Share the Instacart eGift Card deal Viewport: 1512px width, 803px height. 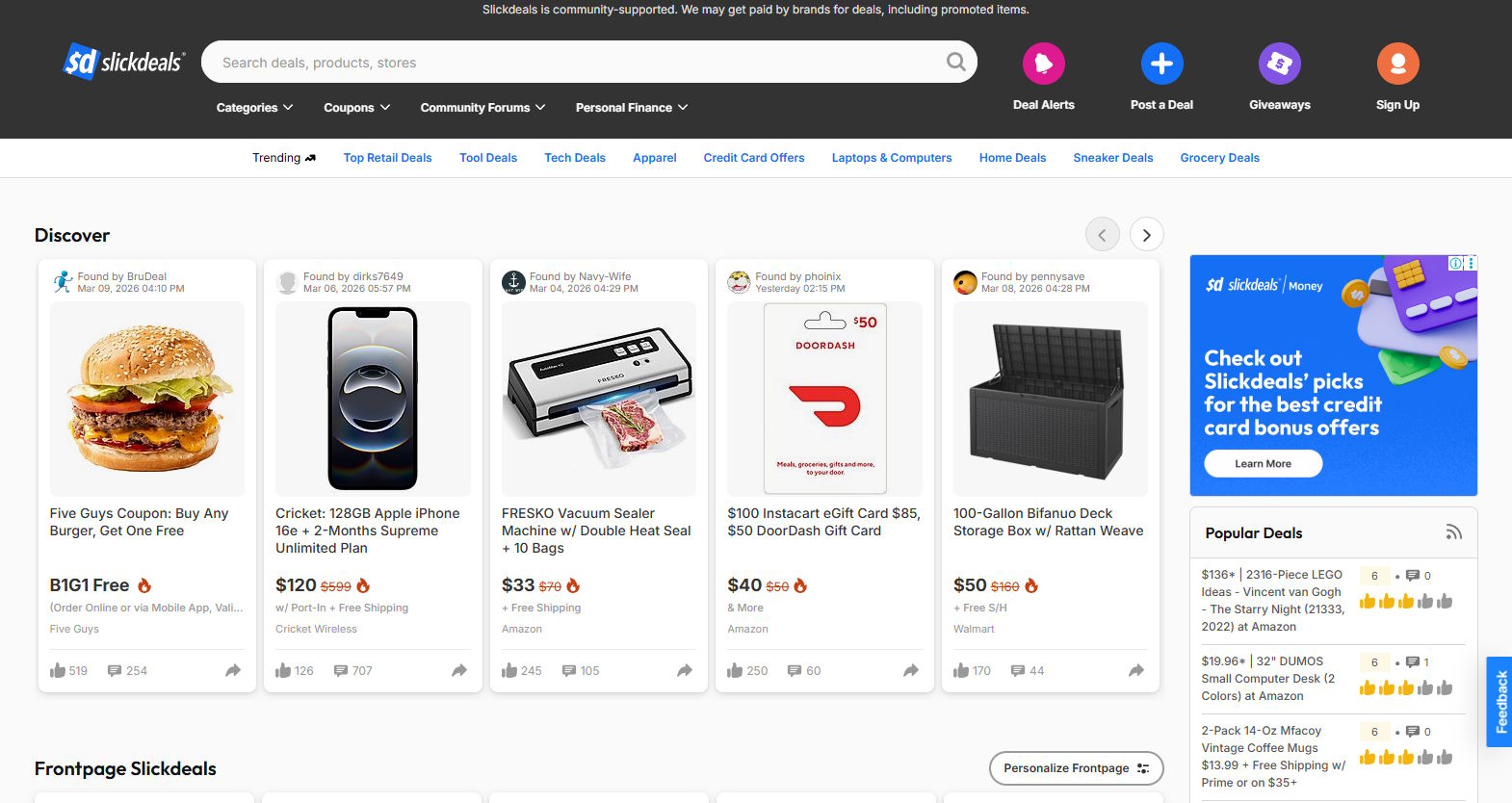911,670
